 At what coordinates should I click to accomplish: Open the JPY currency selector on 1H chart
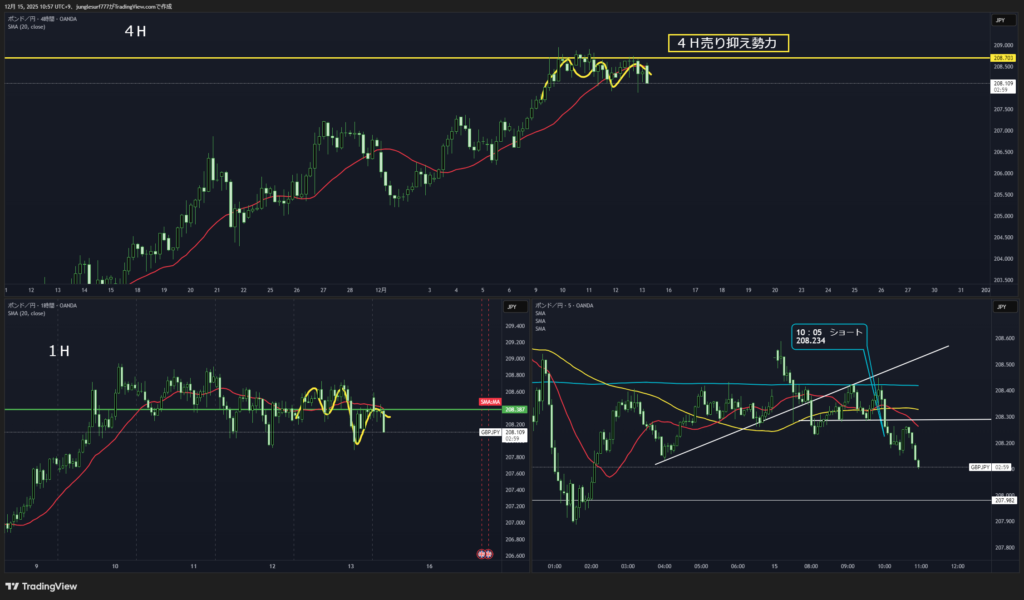[x=511, y=308]
